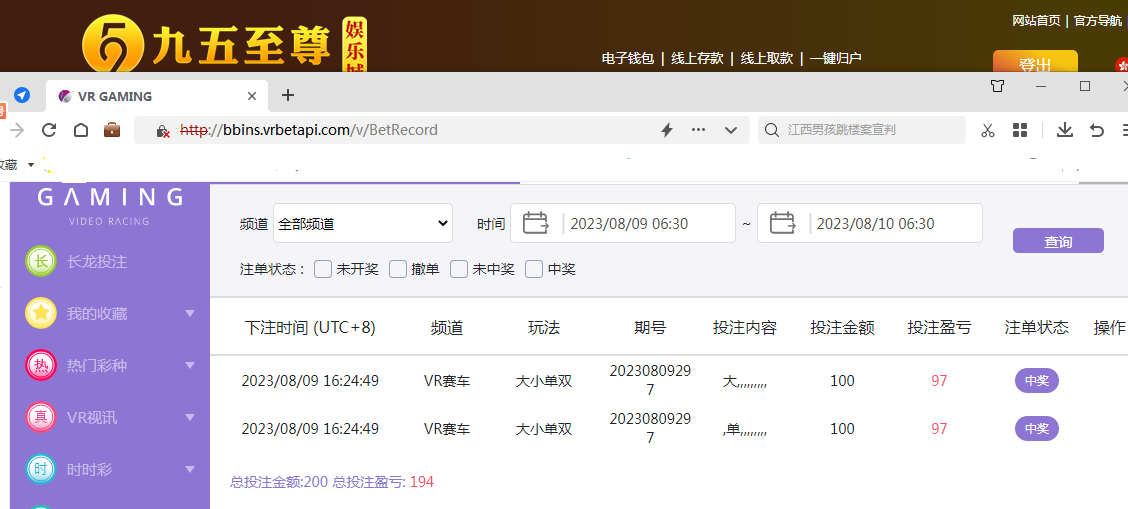Image resolution: width=1128 pixels, height=509 pixels.
Task: Open the start date calendar icon
Action: [536, 223]
